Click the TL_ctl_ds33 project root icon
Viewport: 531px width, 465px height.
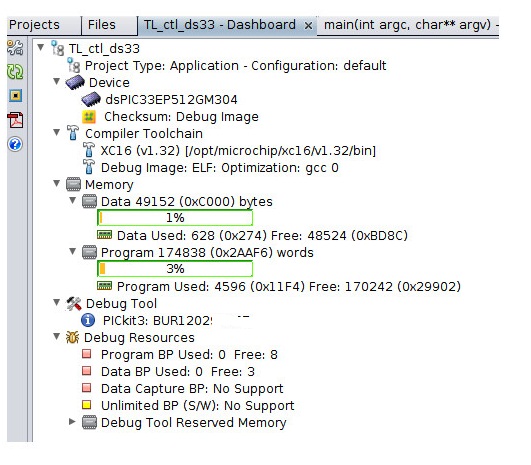pyautogui.click(x=58, y=48)
